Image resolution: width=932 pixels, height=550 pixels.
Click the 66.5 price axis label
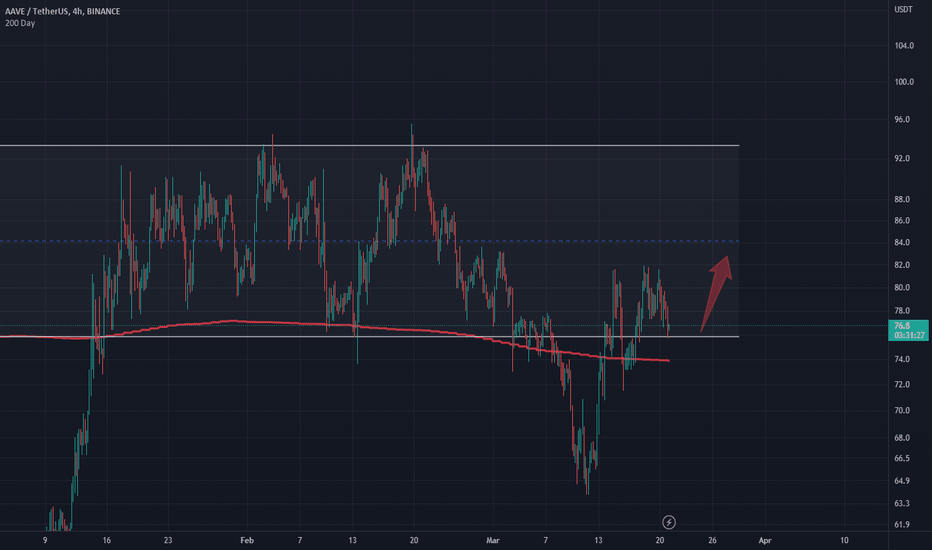click(x=902, y=458)
